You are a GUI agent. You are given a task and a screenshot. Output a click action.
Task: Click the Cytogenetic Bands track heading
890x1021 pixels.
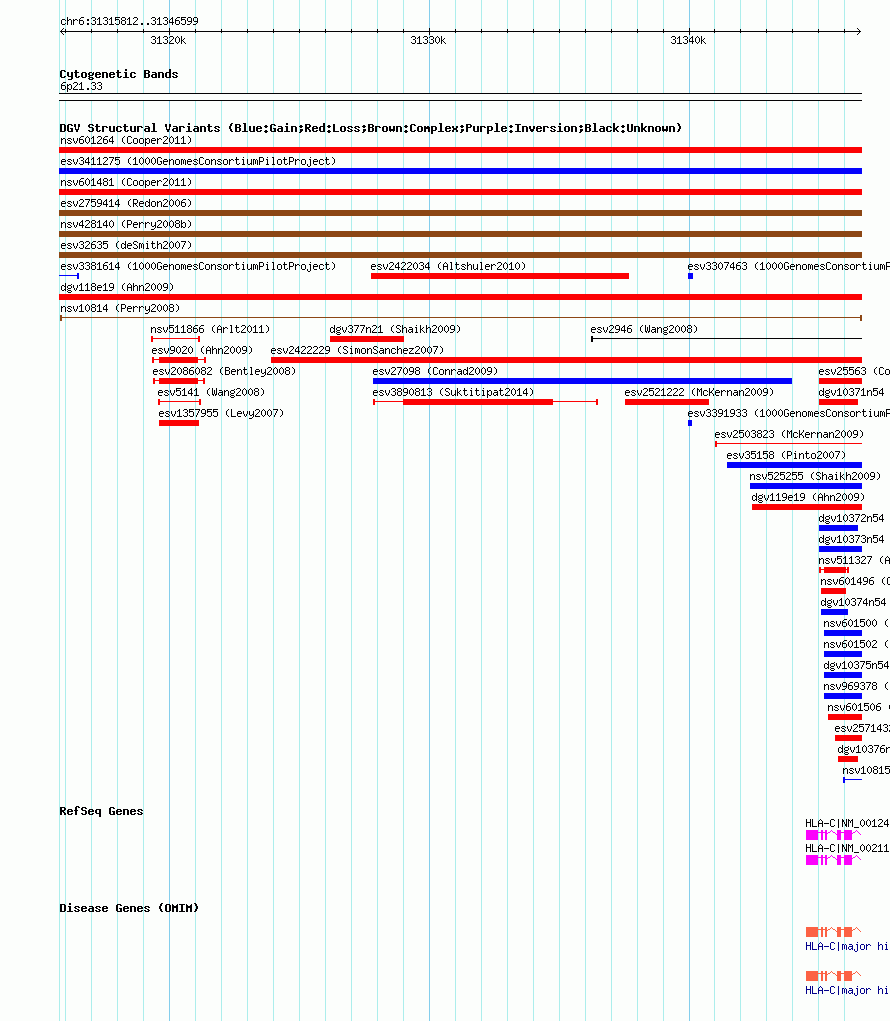pos(118,74)
